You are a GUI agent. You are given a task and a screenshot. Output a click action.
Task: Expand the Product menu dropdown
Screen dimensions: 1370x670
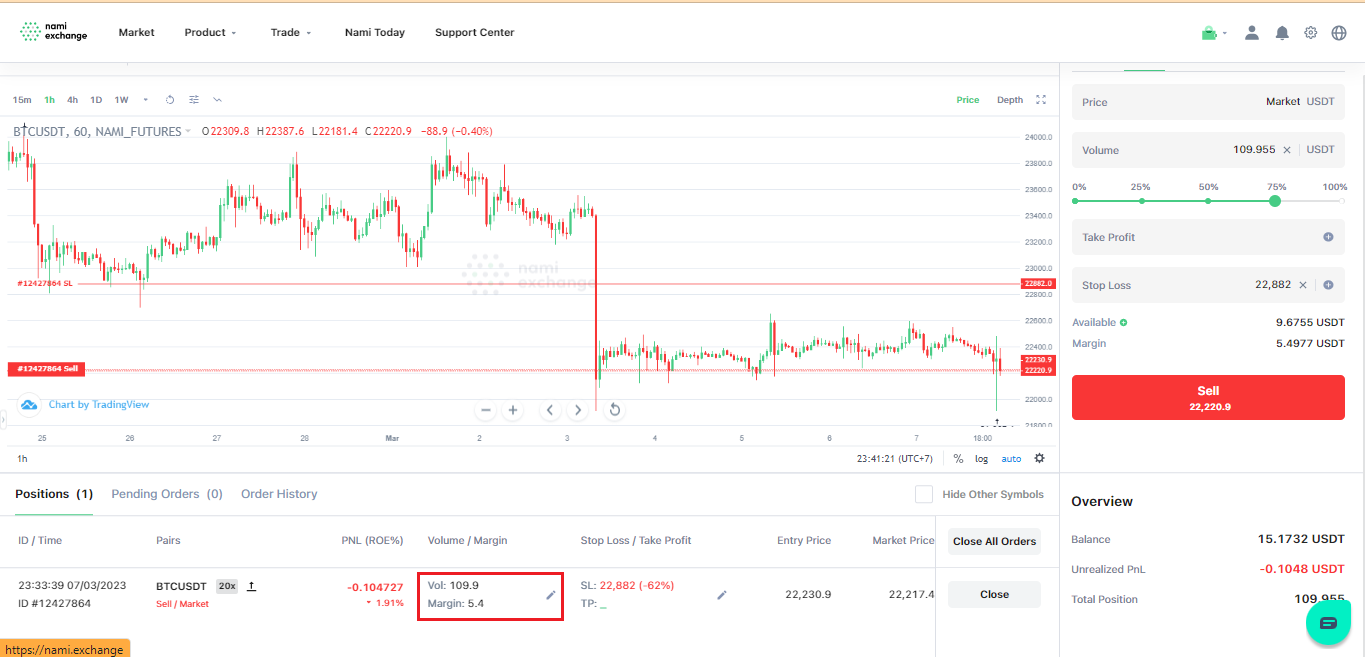click(210, 33)
